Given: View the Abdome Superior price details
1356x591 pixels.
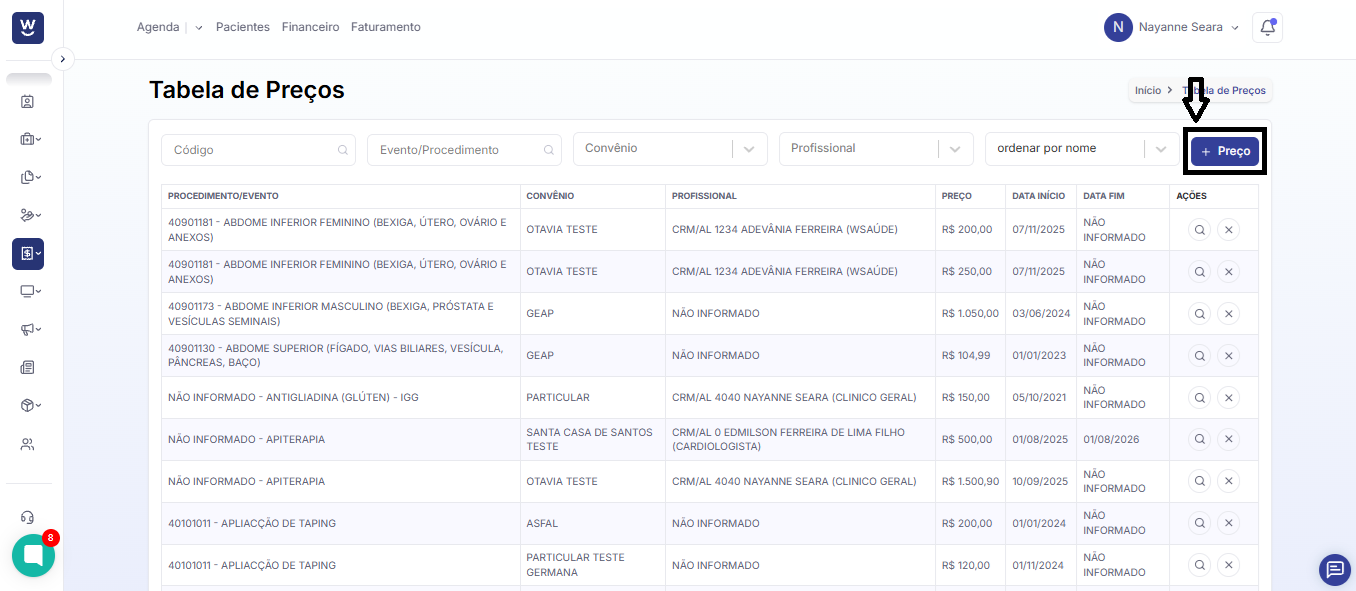Looking at the screenshot, I should click(x=1199, y=356).
